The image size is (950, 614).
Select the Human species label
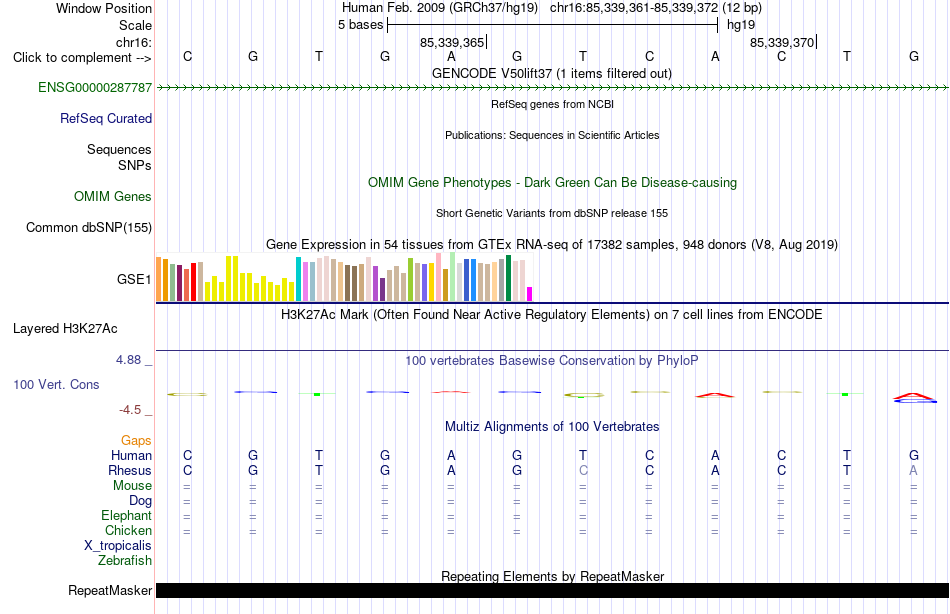pos(131,456)
